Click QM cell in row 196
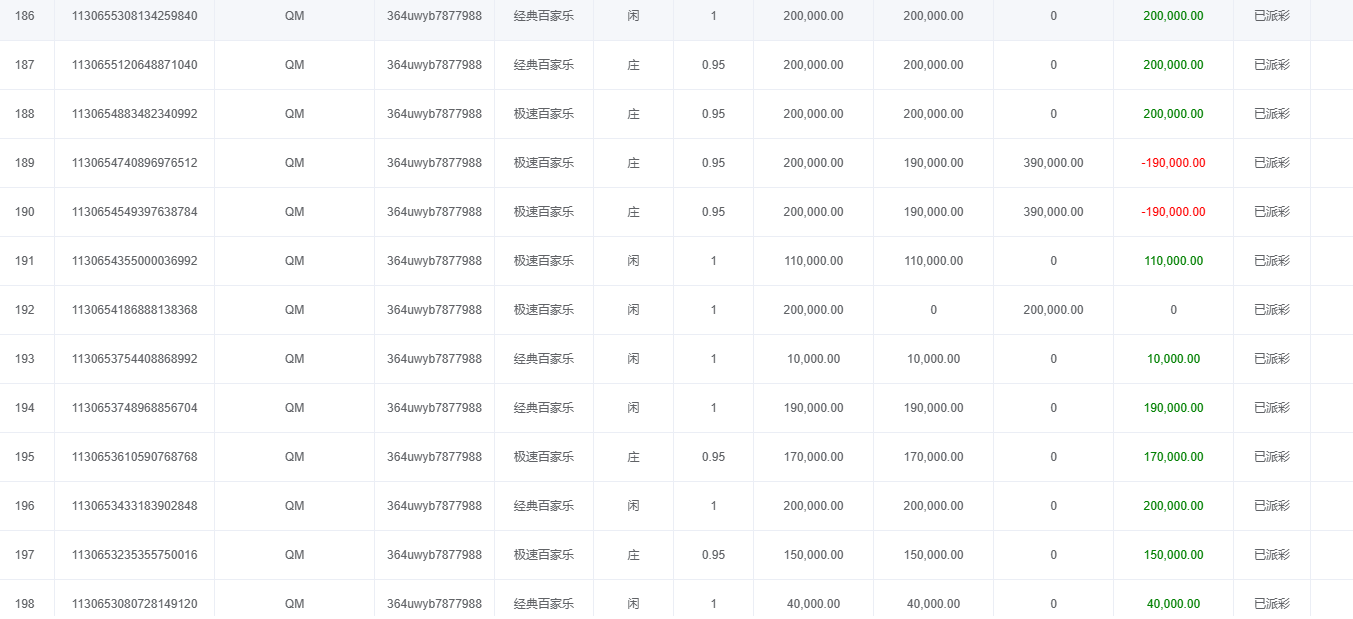Screen dimensions: 1353x619 (294, 506)
